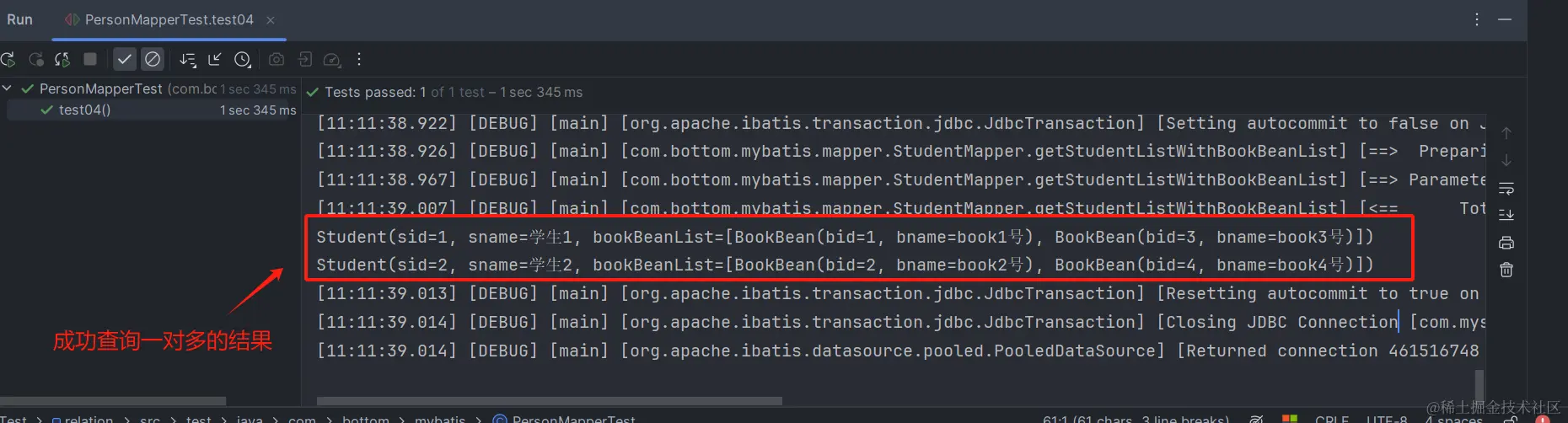Change CRLF line separator setting
The image size is (1568, 423).
click(x=1332, y=419)
